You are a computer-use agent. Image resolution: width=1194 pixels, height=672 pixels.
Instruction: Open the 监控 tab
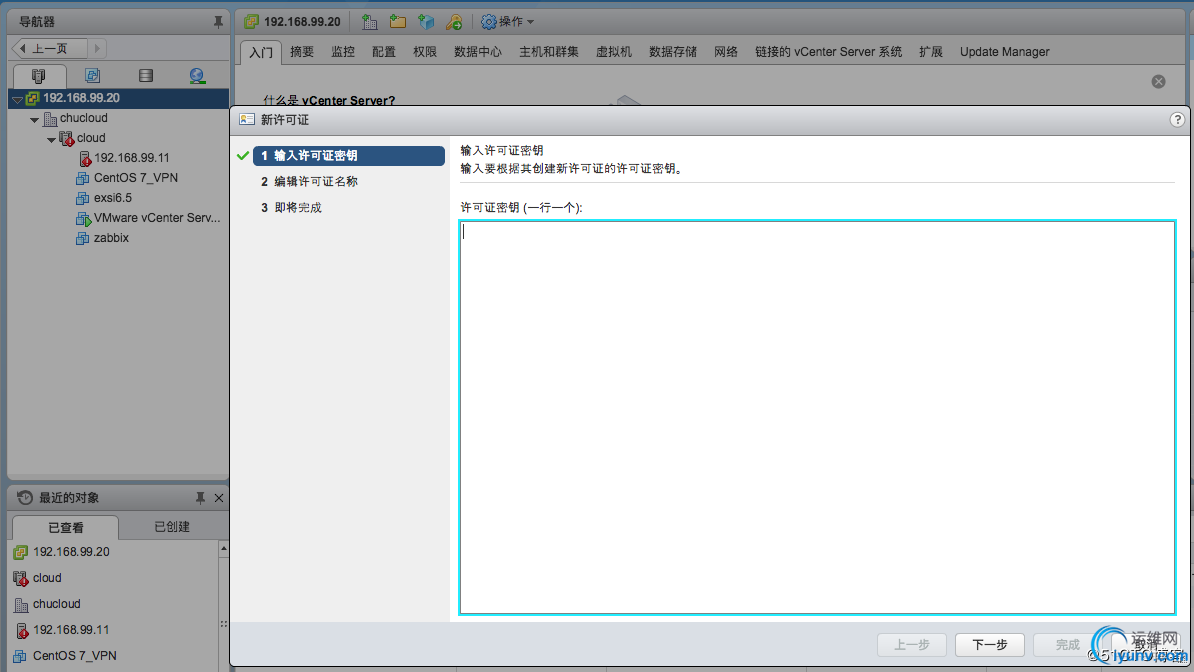343,52
